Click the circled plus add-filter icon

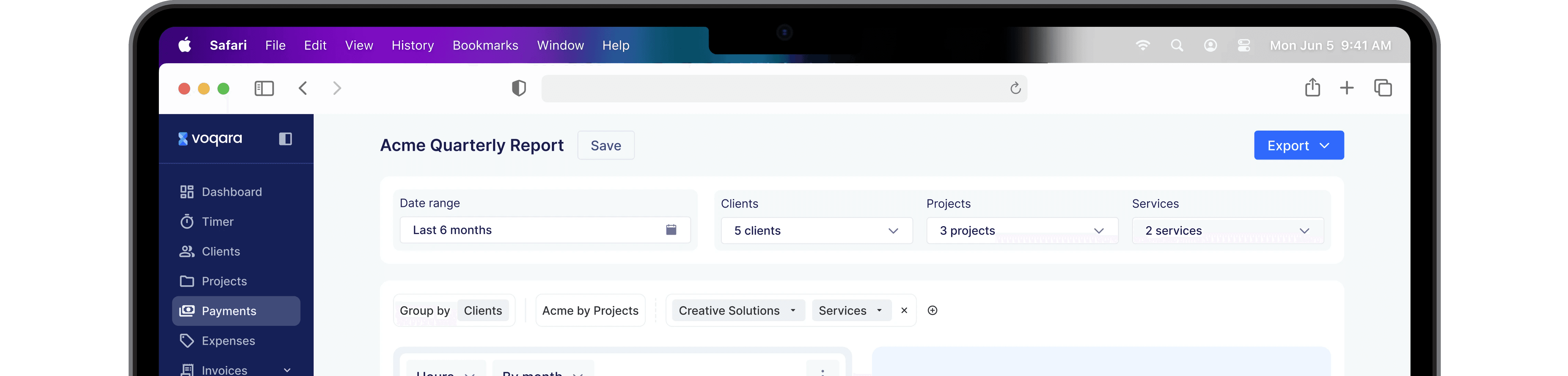(x=932, y=310)
